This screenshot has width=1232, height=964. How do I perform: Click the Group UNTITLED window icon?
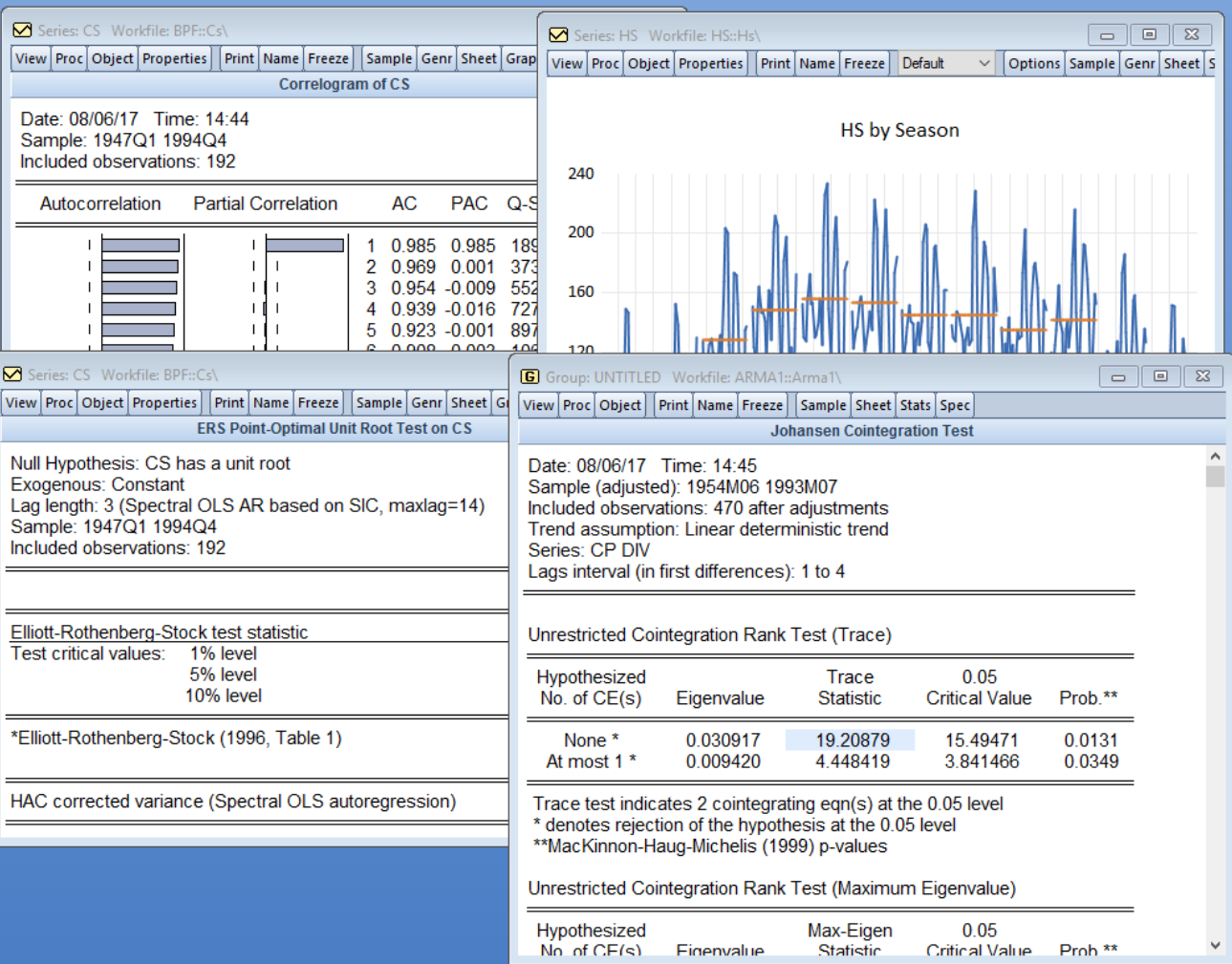pos(530,376)
